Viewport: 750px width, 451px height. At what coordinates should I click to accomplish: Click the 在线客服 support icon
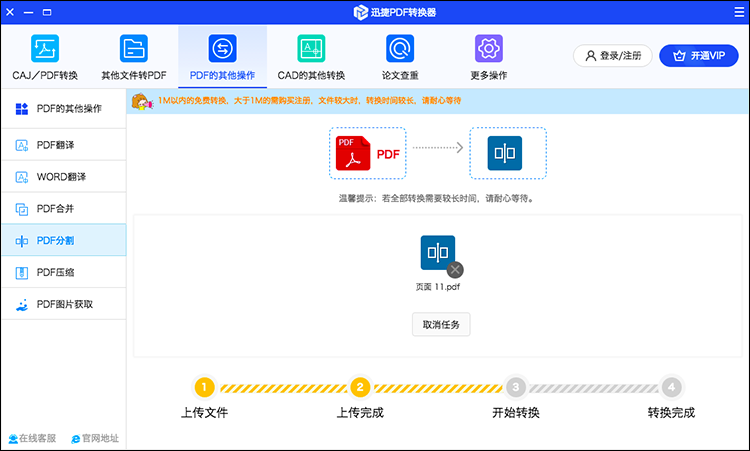pos(13,439)
